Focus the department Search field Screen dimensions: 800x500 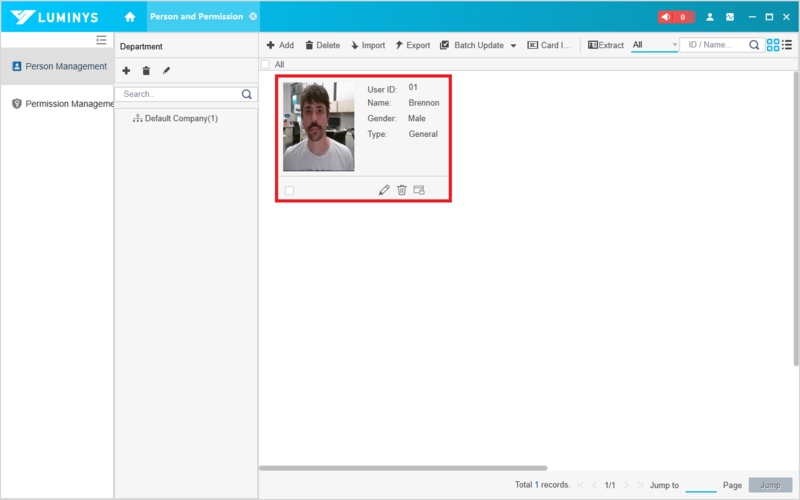click(180, 94)
